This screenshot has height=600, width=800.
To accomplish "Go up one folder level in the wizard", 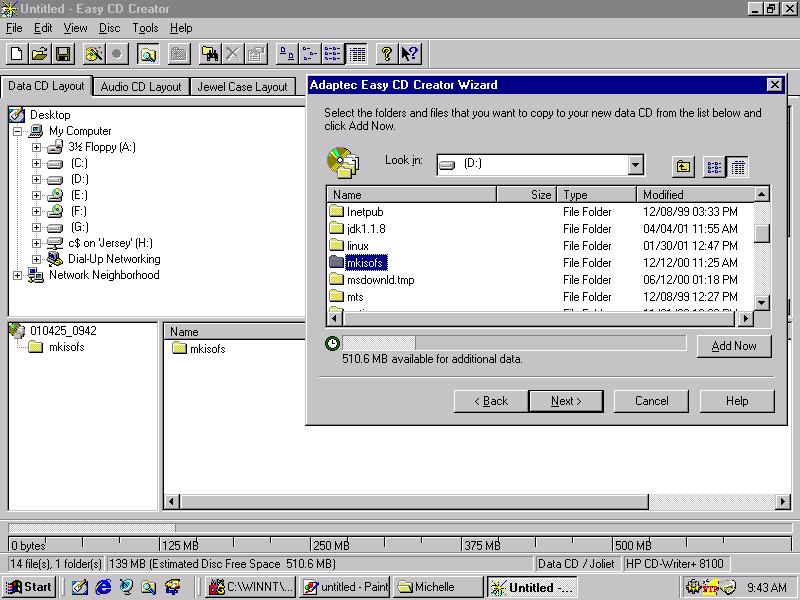I will click(683, 167).
